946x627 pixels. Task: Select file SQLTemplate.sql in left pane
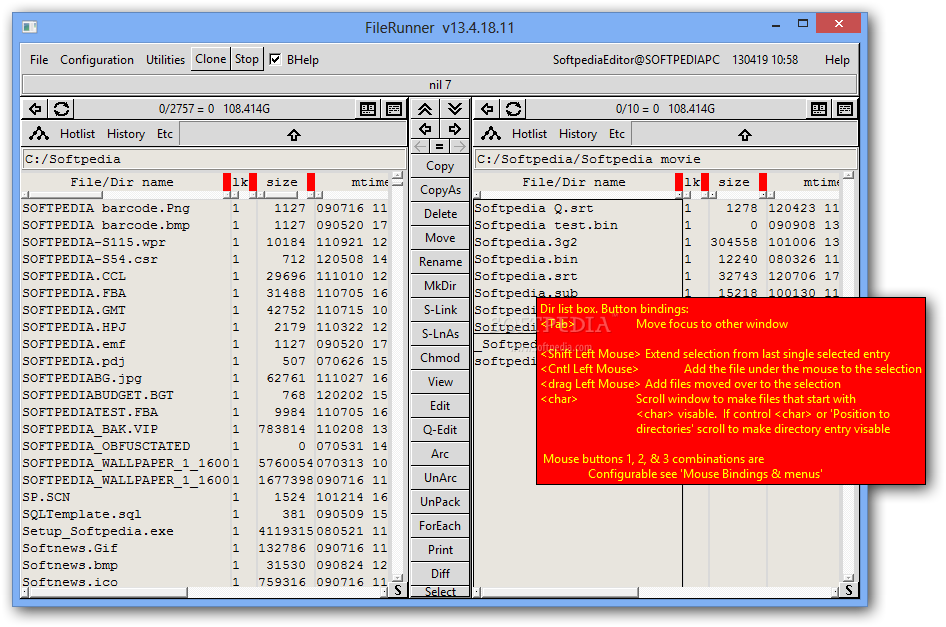click(x=81, y=515)
